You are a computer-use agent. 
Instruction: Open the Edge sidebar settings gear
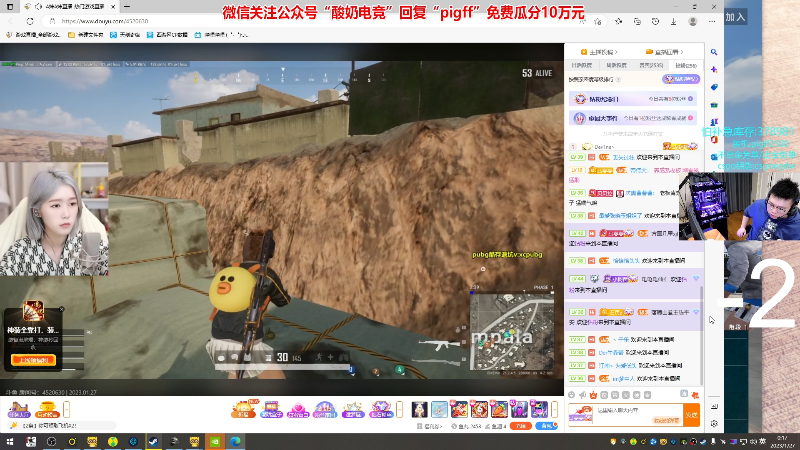714,423
